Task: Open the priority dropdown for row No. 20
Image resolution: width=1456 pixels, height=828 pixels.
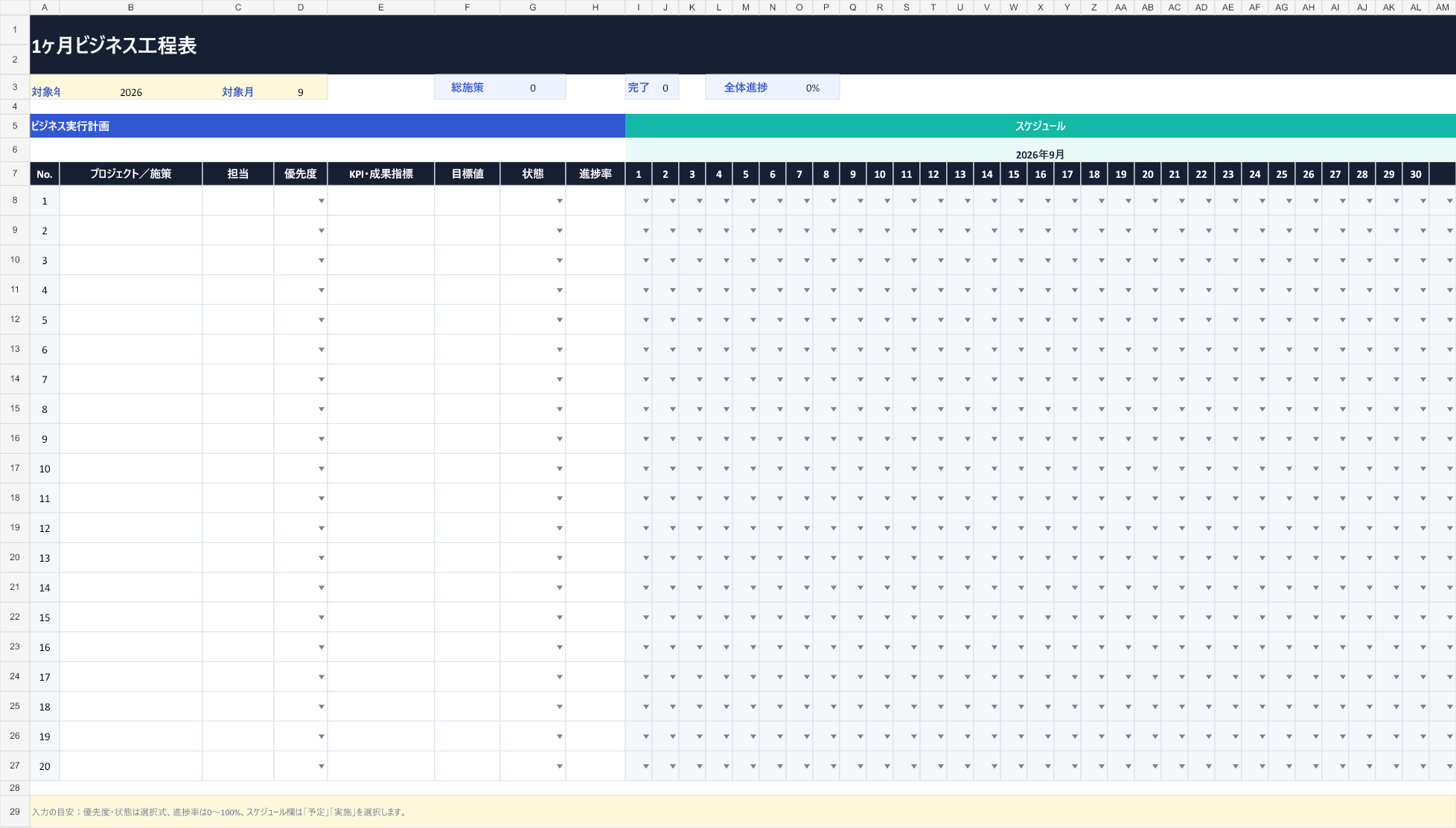Action: tap(321, 766)
